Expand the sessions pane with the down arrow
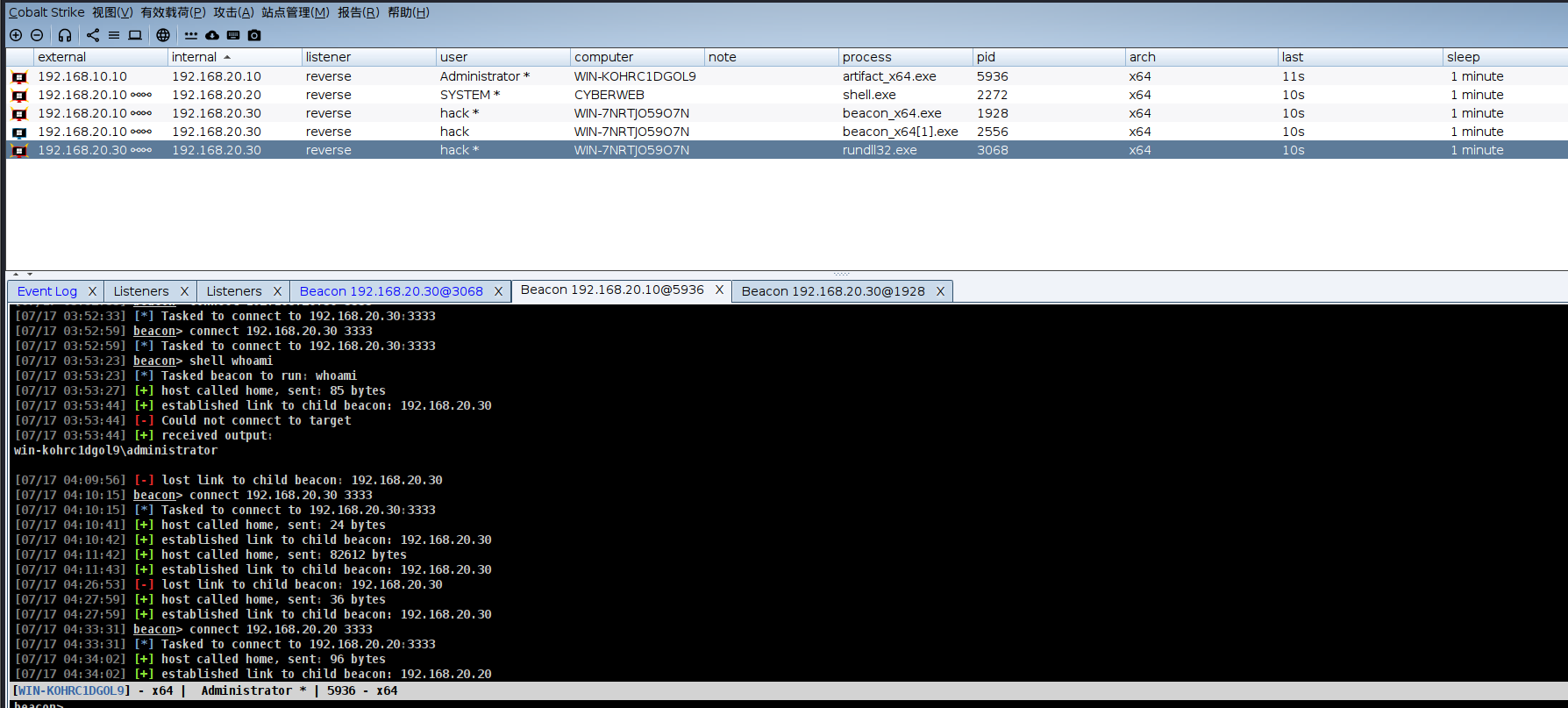 tap(30, 275)
